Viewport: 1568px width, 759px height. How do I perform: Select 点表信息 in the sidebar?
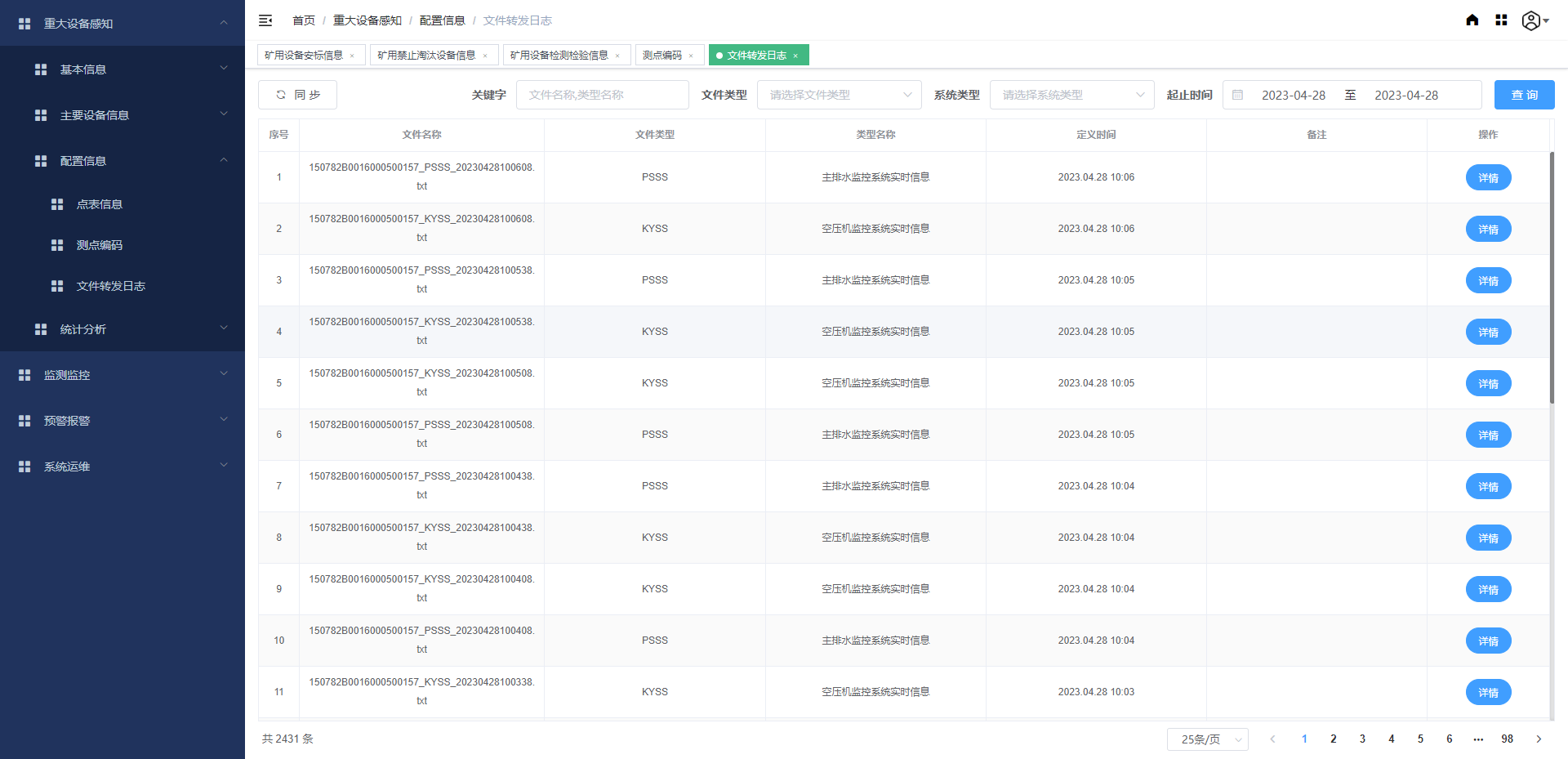[x=122, y=204]
